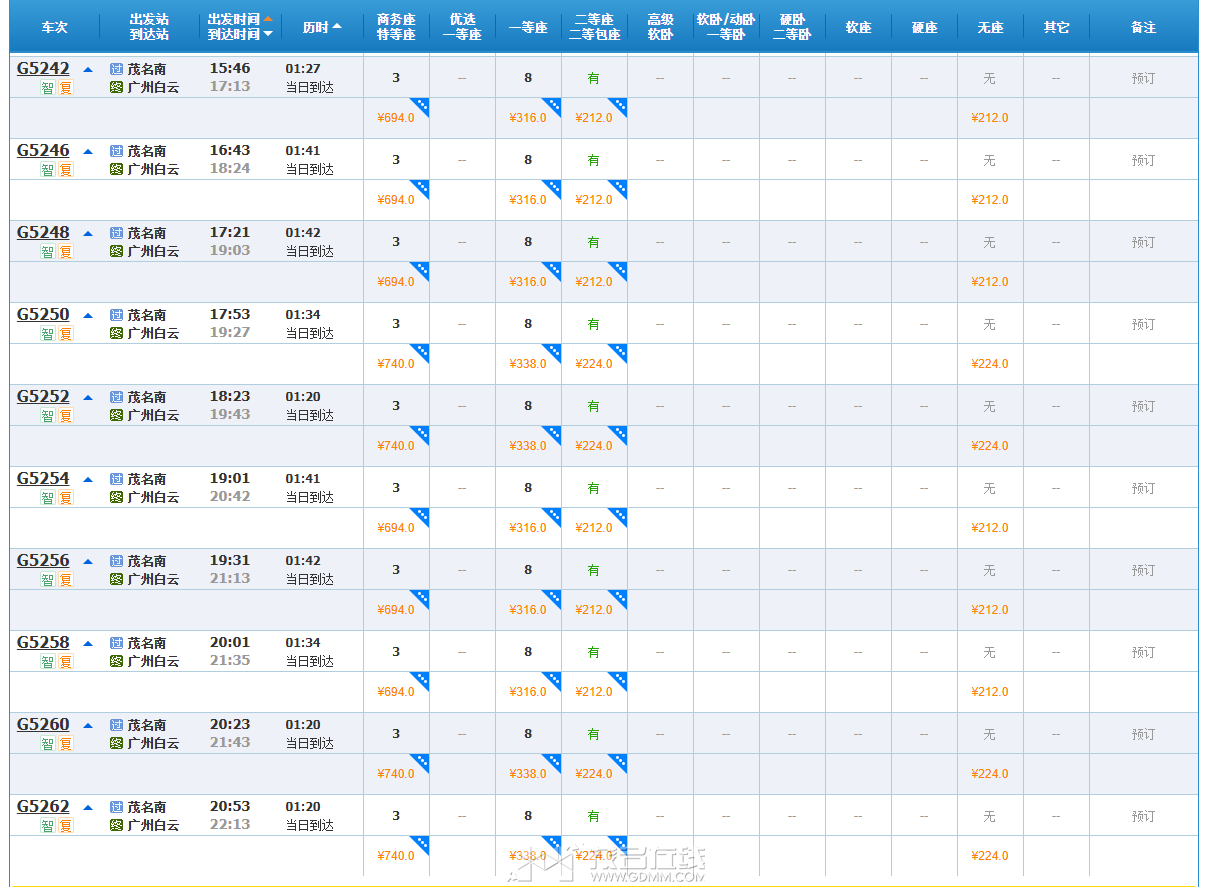Sort by 到达时间 arrival time header
Screen dimensions: 1210x887
point(240,34)
